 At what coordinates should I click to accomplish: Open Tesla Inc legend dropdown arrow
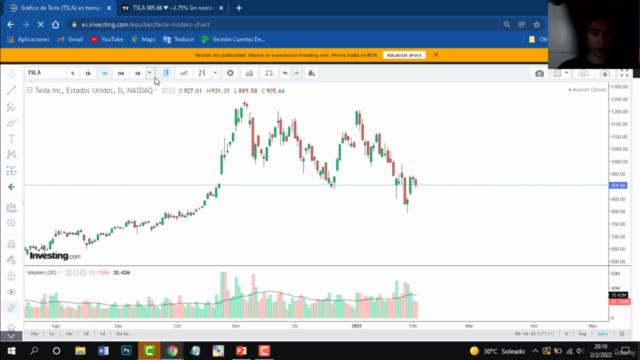point(156,91)
